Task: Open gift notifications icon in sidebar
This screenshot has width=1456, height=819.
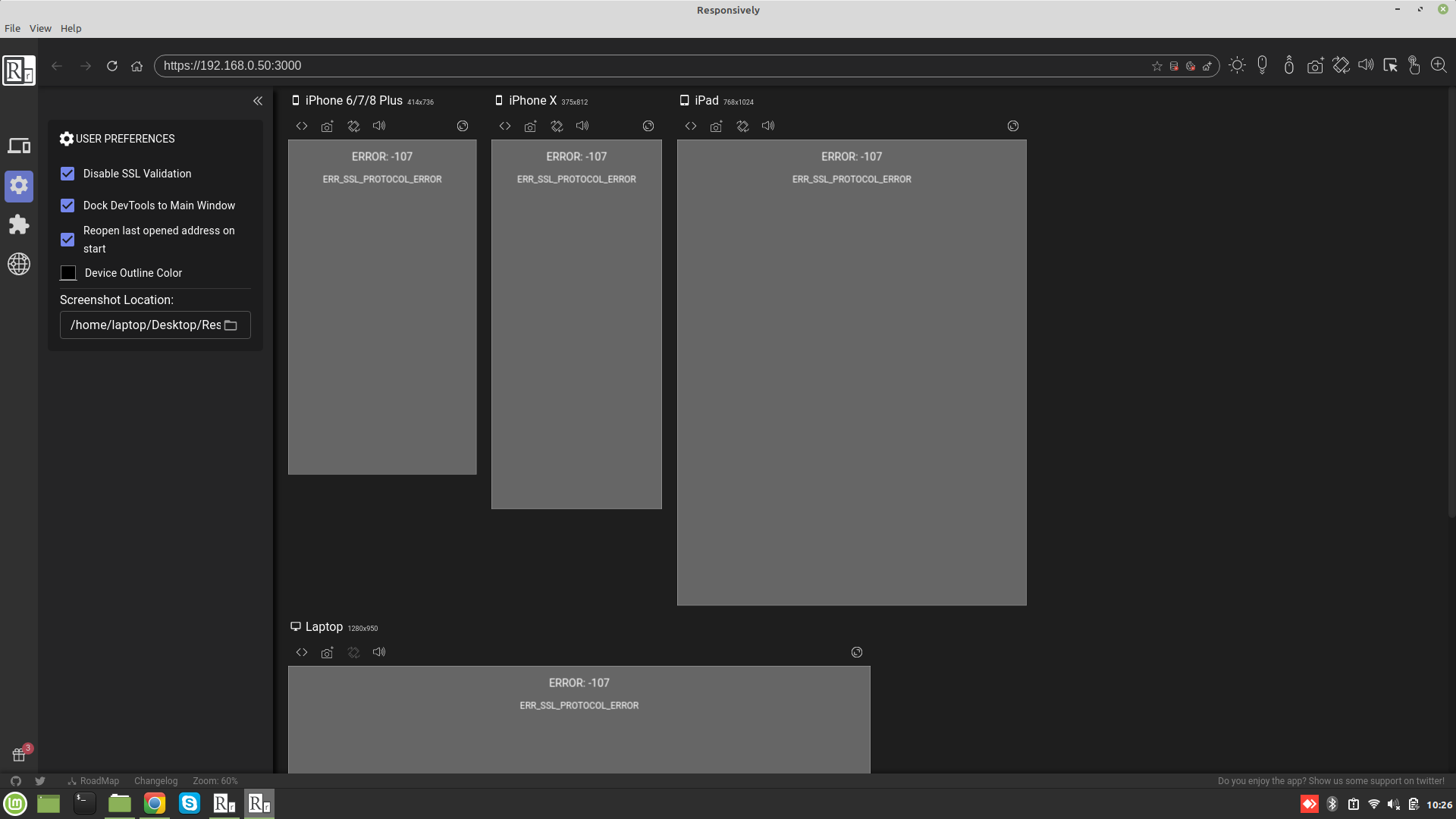Action: pos(20,755)
